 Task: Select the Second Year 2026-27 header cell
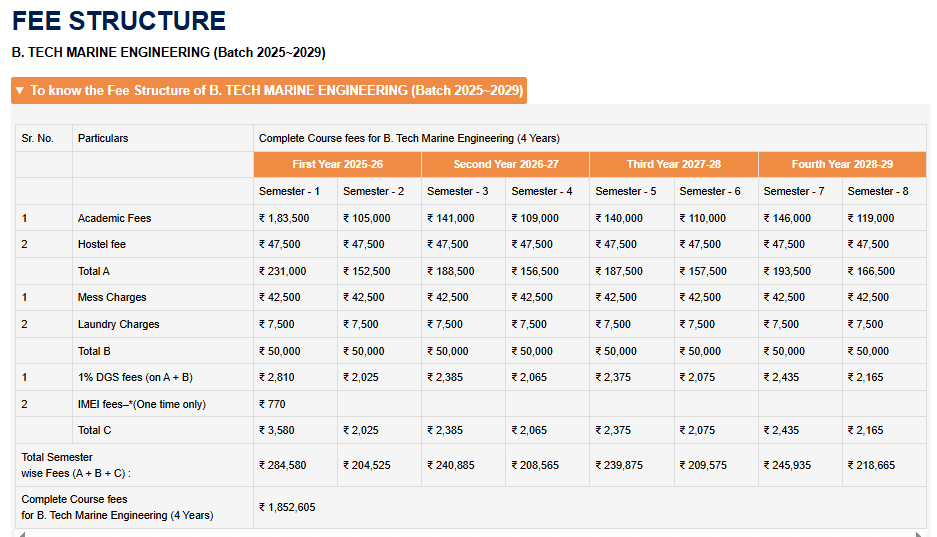click(505, 164)
